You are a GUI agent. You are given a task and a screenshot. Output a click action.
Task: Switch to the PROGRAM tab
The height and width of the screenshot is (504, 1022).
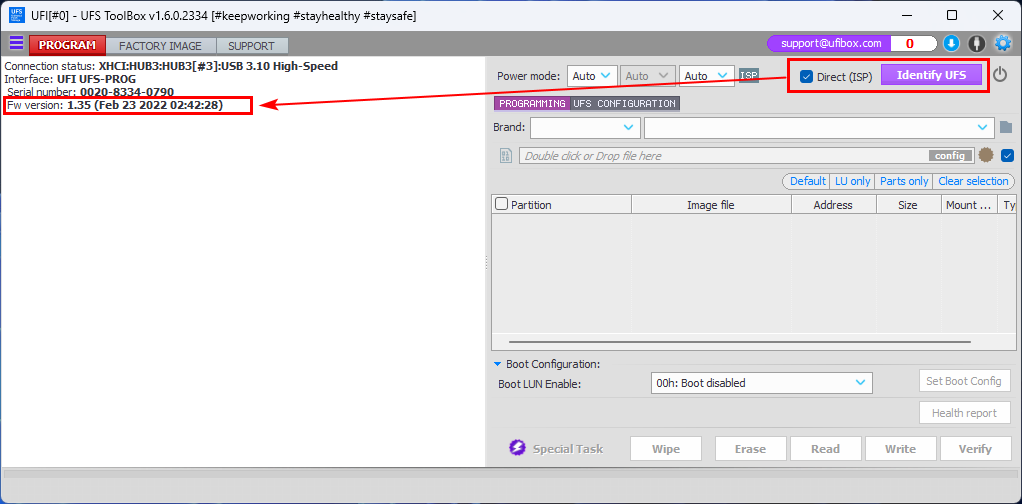pos(67,46)
